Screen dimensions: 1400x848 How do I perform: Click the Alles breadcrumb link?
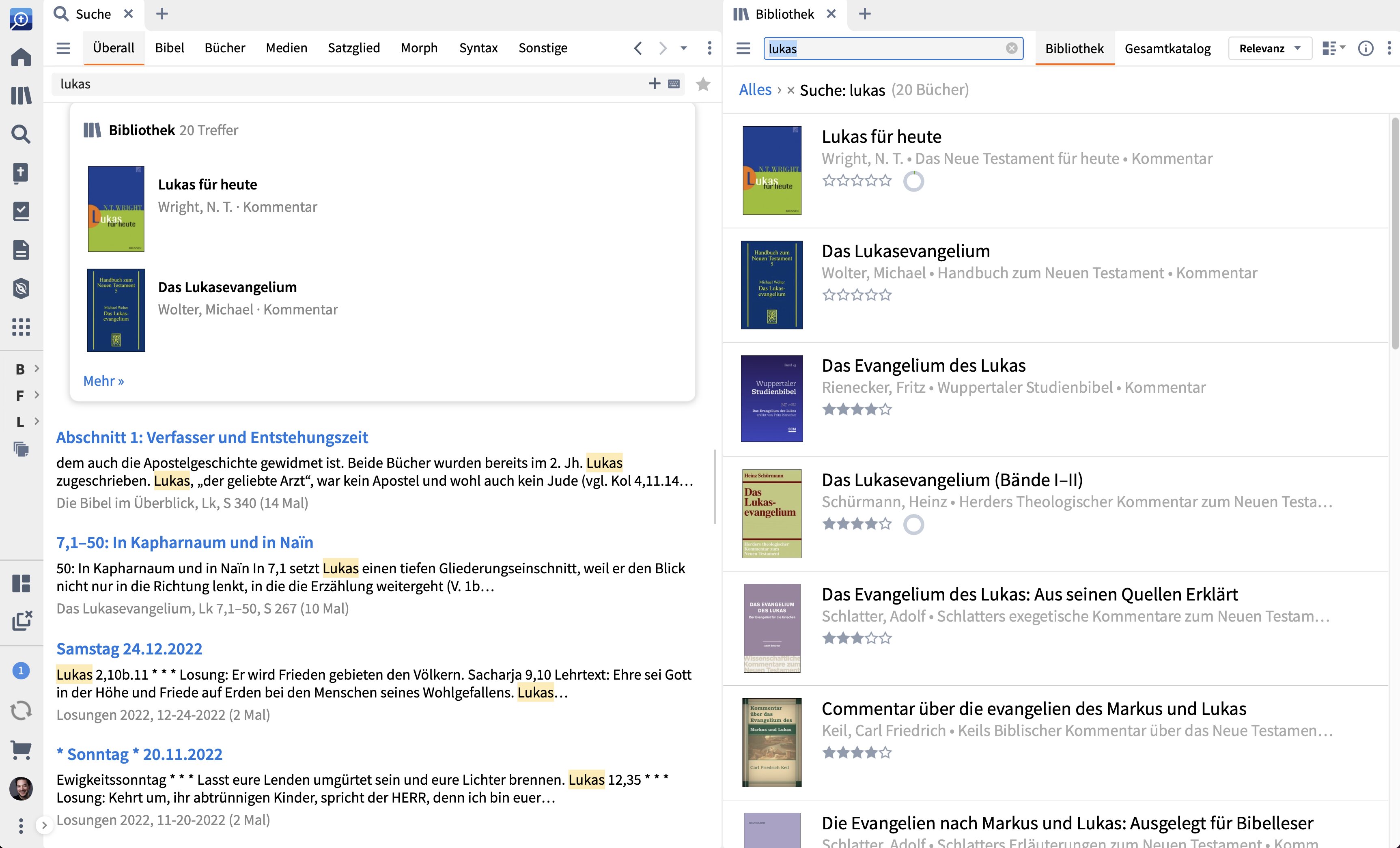(755, 90)
